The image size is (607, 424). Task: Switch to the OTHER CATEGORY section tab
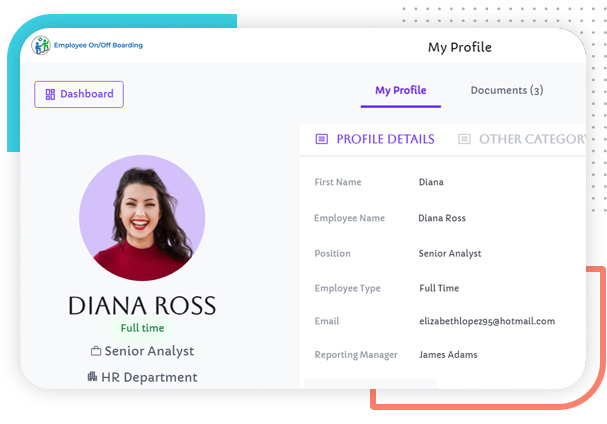[530, 139]
